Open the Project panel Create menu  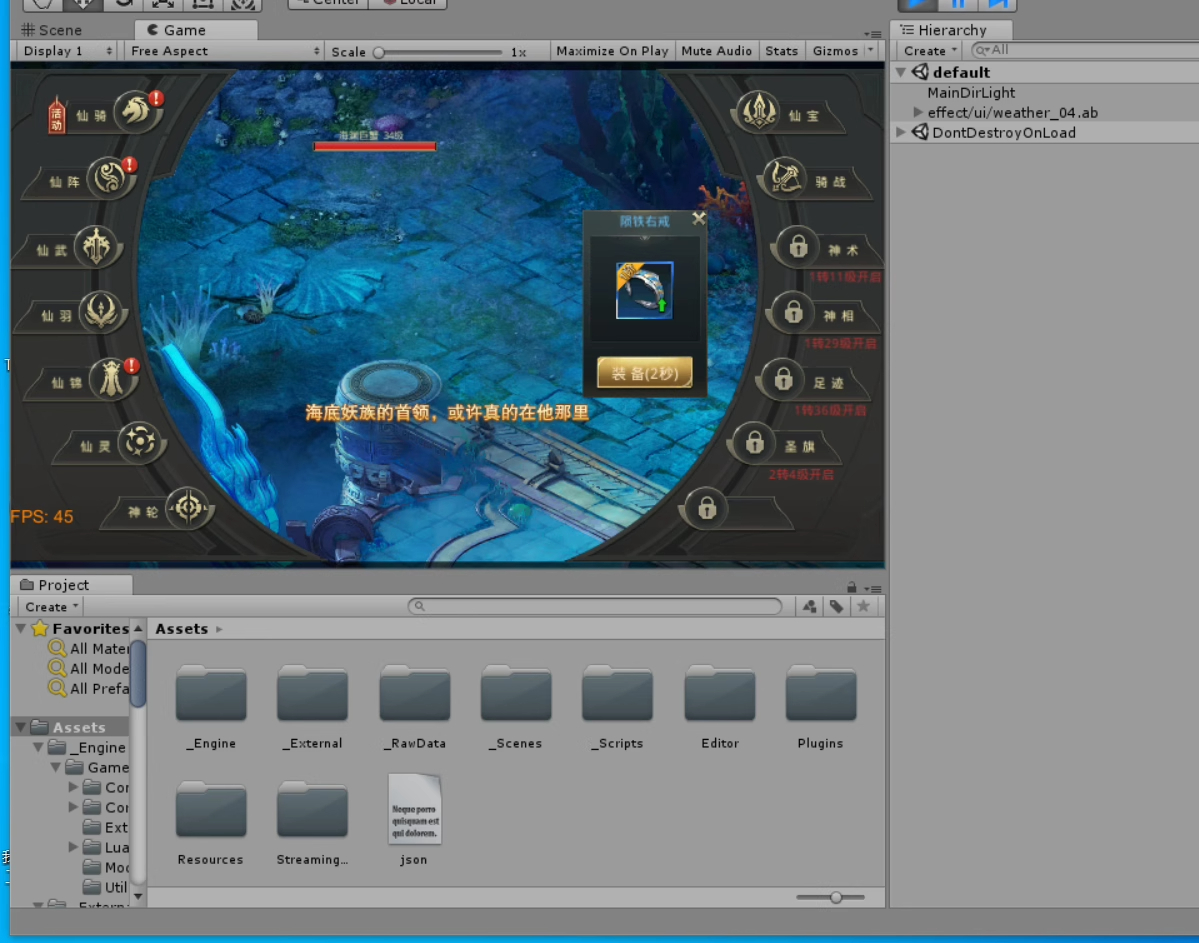[x=50, y=607]
